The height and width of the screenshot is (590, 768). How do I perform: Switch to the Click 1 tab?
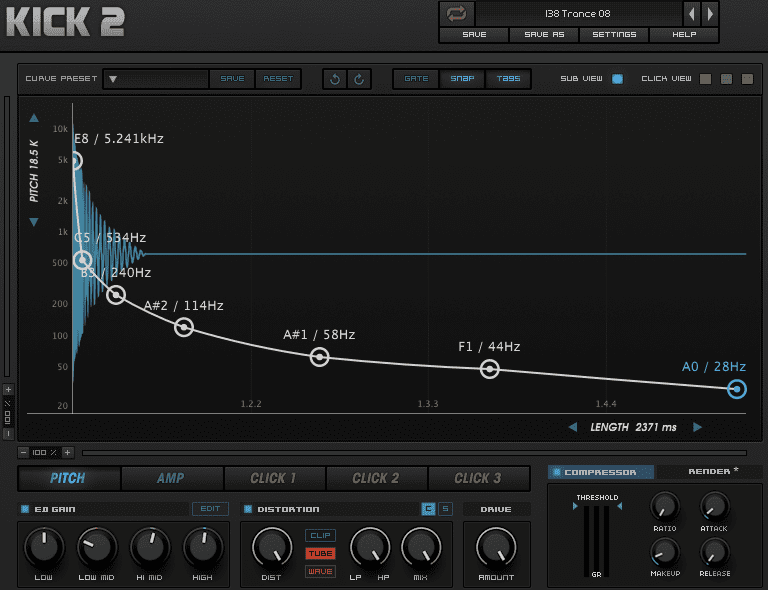(x=273, y=478)
